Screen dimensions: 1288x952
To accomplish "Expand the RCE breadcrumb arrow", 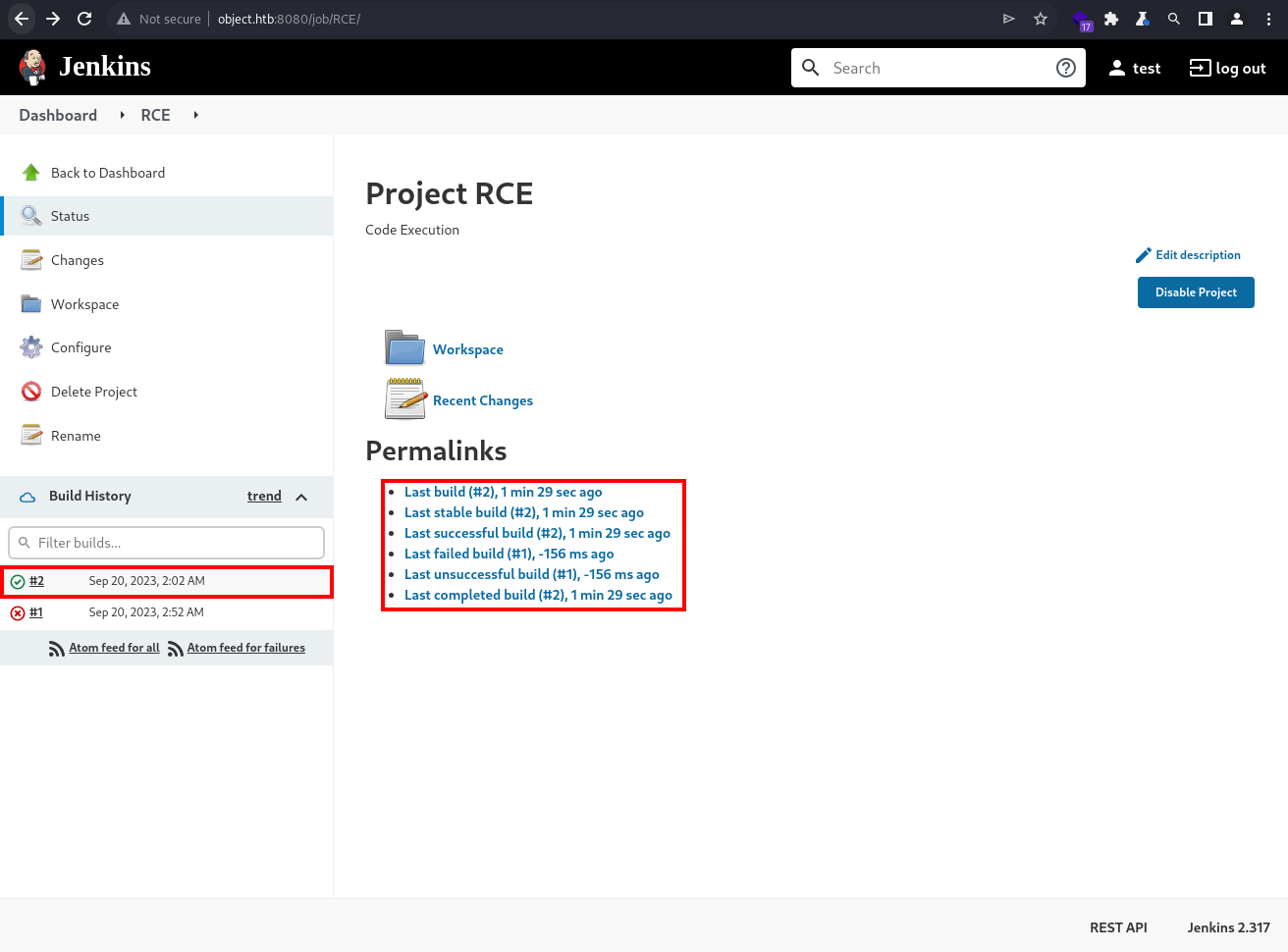I will coord(196,115).
